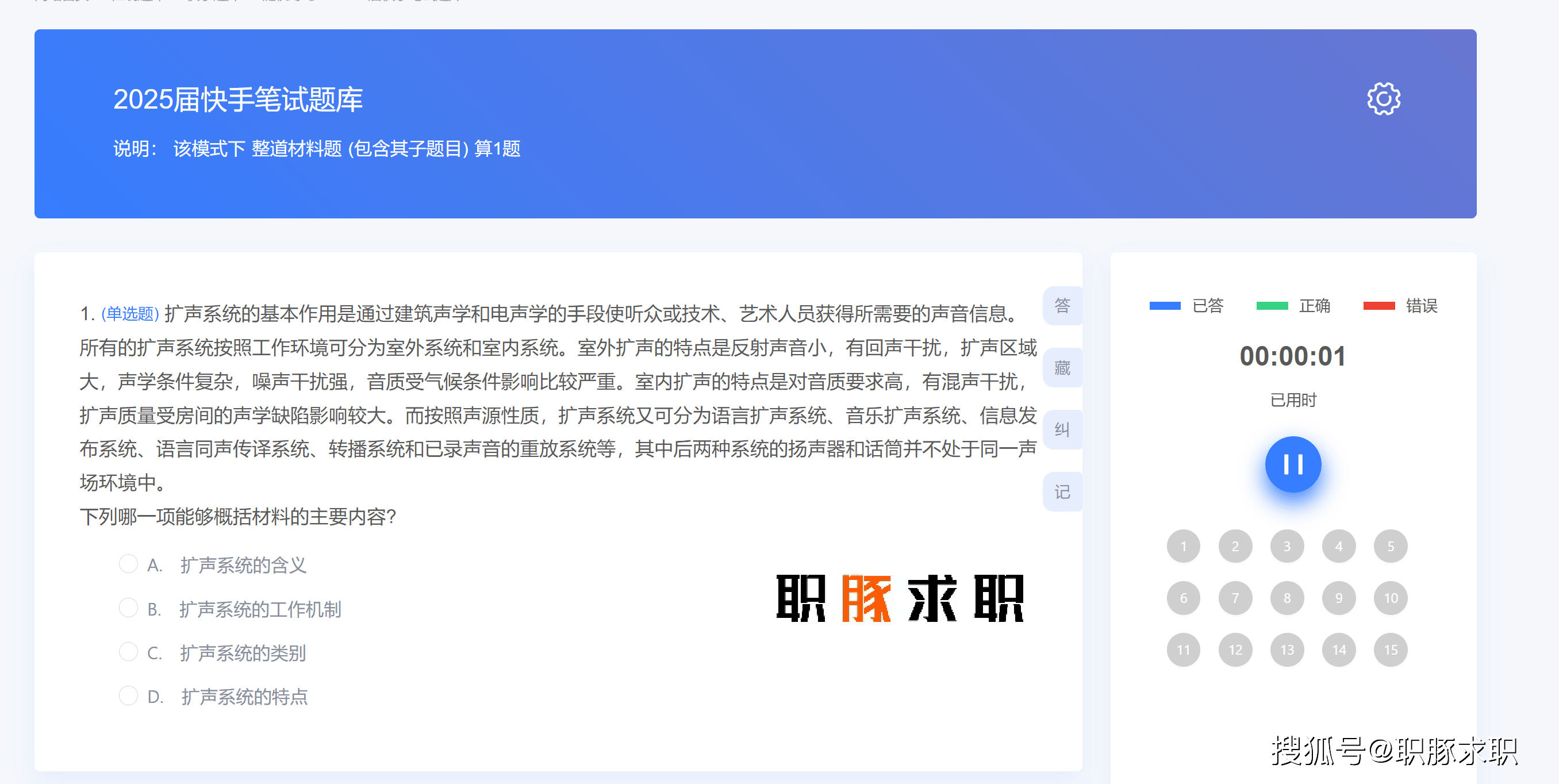The image size is (1559, 784).
Task: Select option A 扩声系统的含义
Action: pyautogui.click(x=128, y=564)
